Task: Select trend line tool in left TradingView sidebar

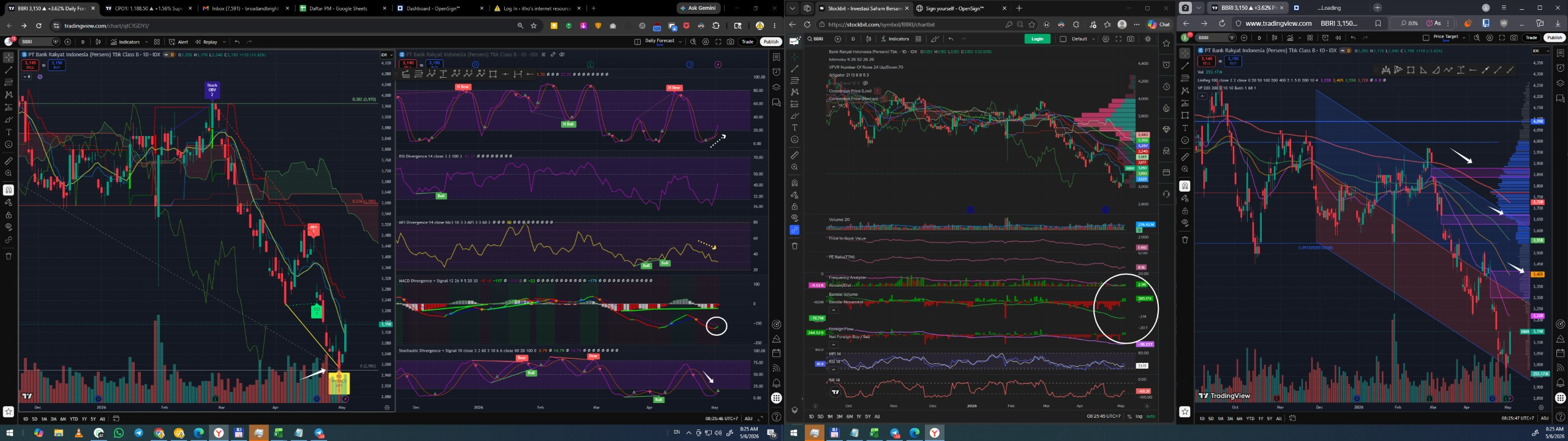Action: [x=9, y=70]
